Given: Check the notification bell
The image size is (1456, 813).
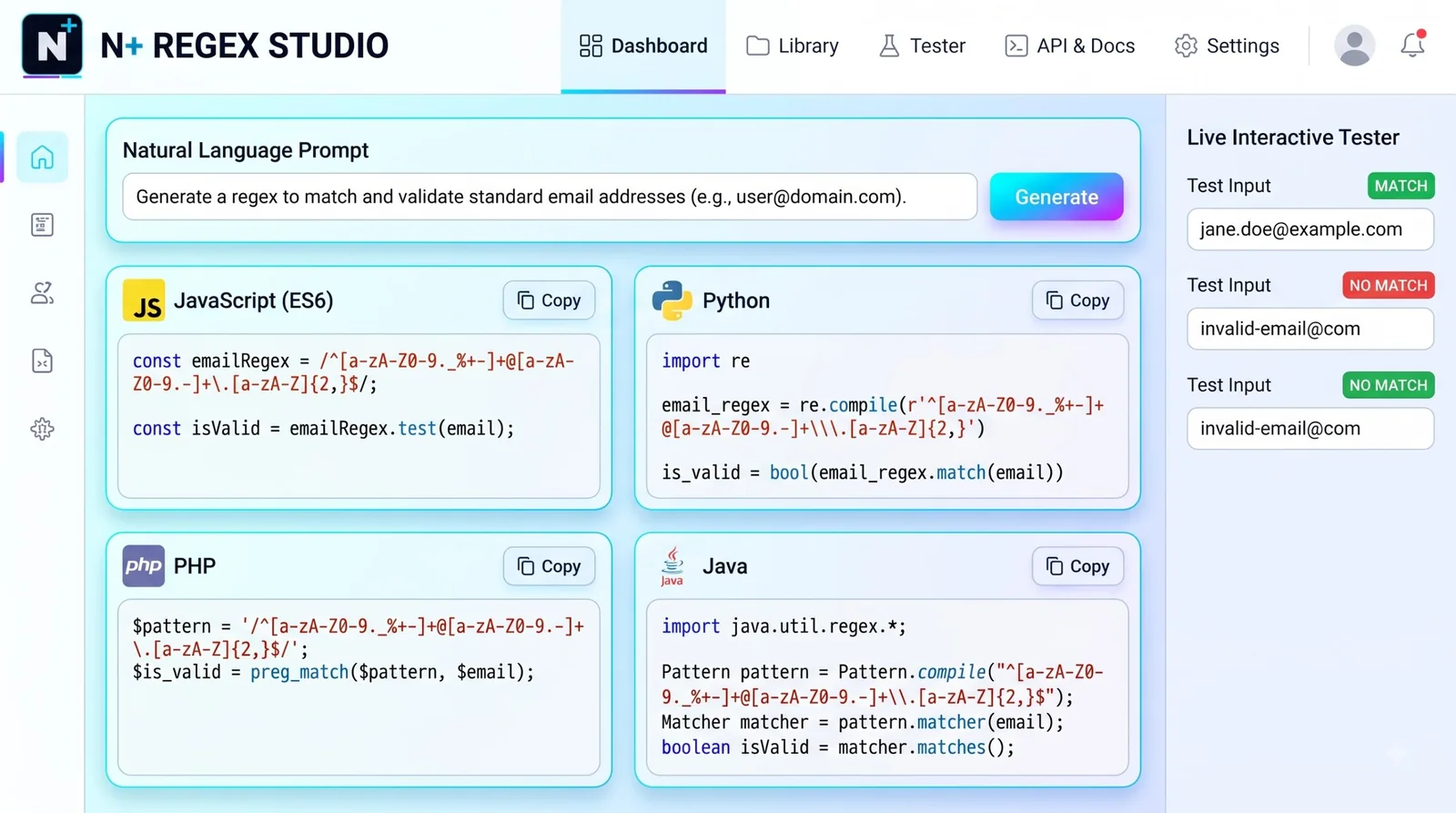Looking at the screenshot, I should 1412,45.
